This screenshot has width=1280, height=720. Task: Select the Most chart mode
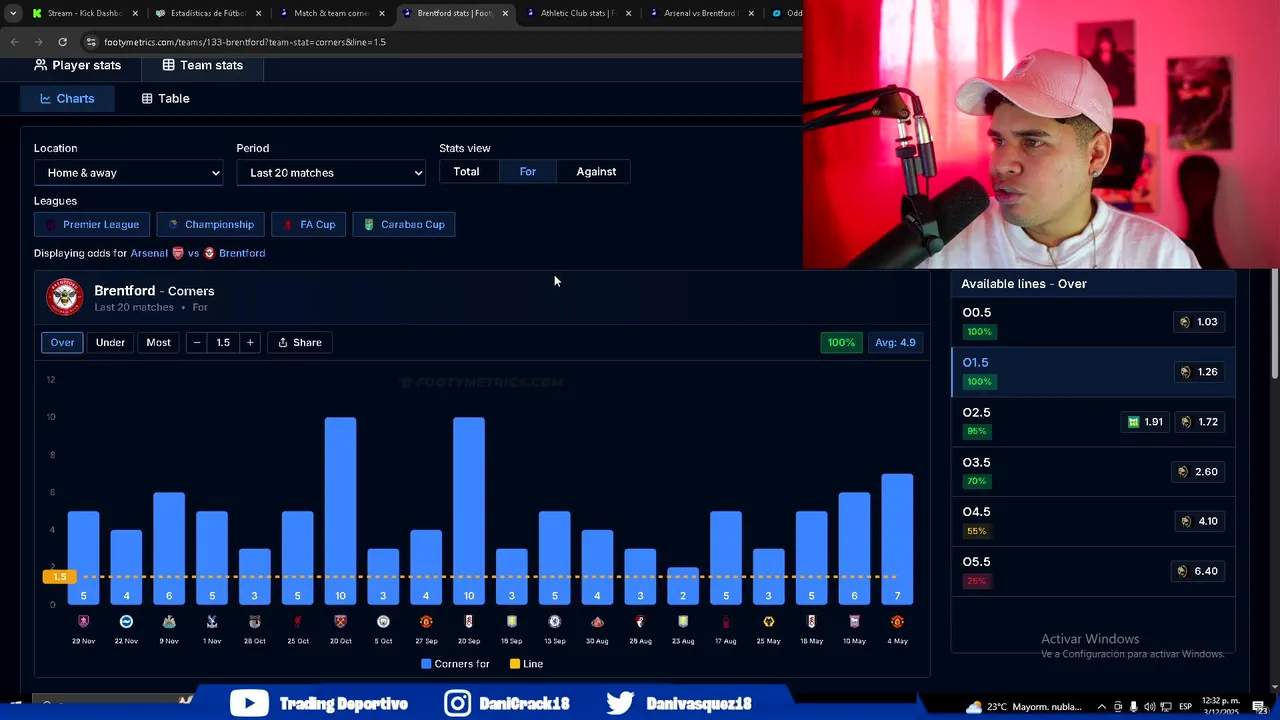click(158, 342)
